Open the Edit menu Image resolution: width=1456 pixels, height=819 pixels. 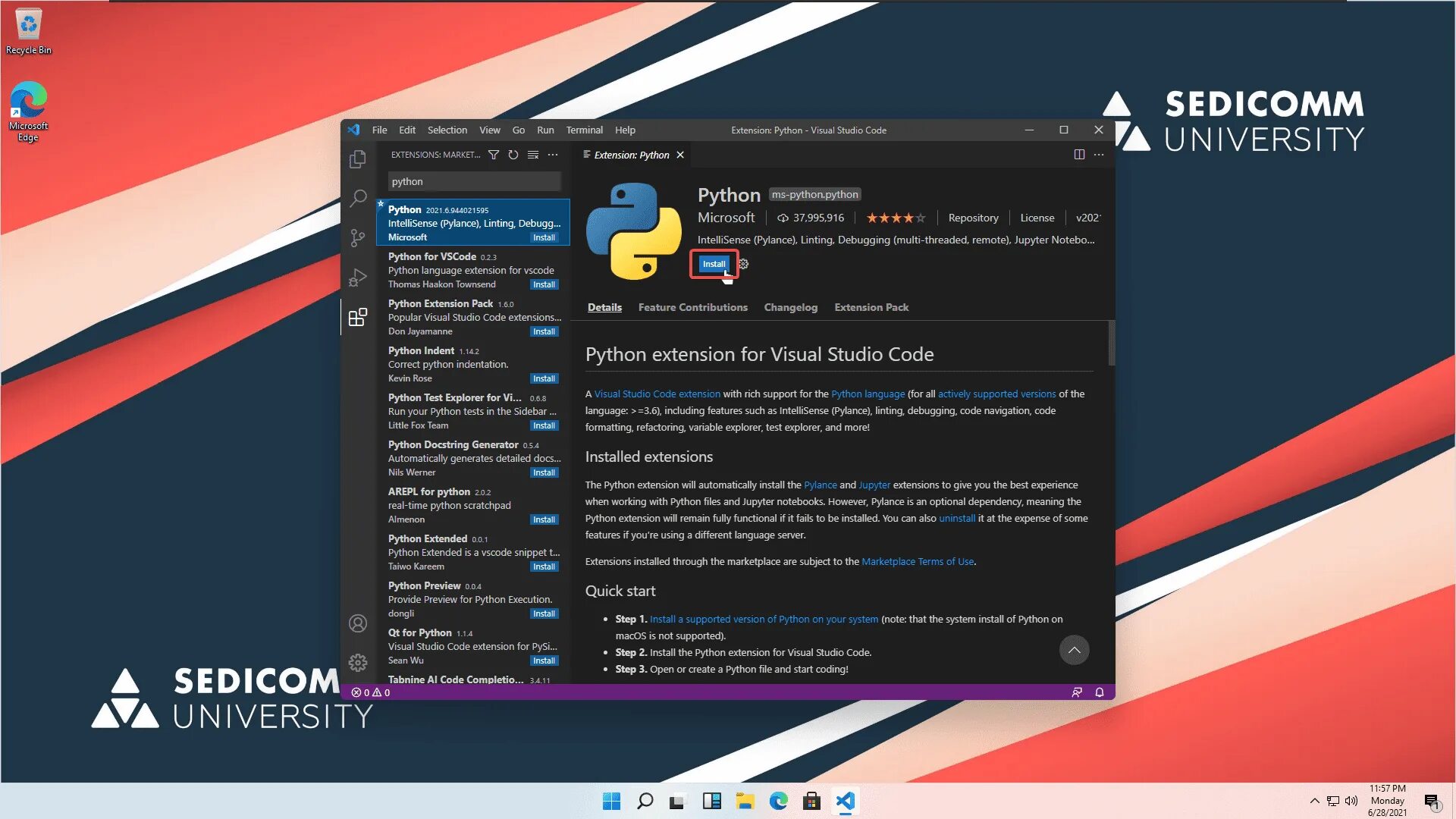407,130
